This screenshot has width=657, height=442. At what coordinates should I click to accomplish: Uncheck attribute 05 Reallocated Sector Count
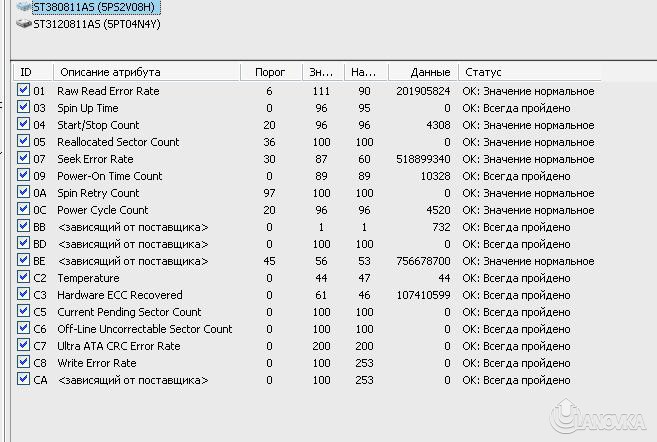coord(23,141)
